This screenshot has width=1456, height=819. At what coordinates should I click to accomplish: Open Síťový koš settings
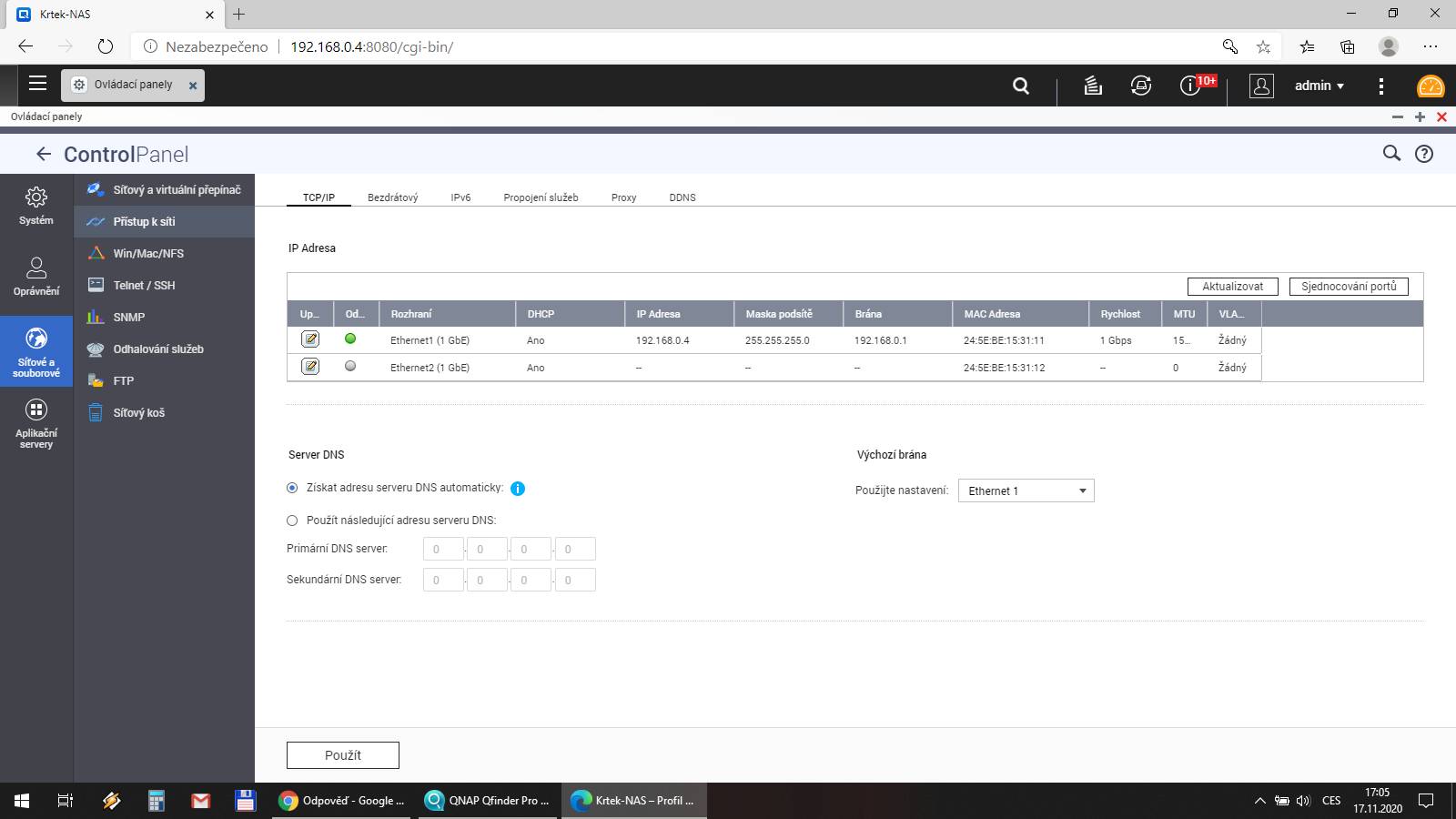(164, 412)
